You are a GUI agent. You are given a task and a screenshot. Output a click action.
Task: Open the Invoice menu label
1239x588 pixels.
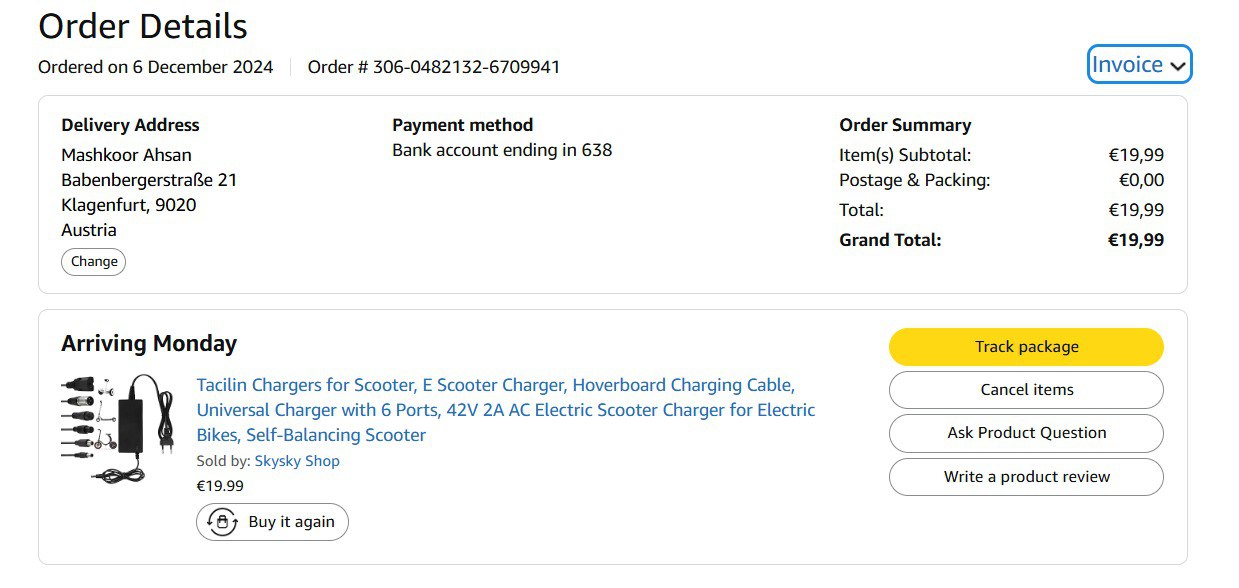(x=1127, y=65)
